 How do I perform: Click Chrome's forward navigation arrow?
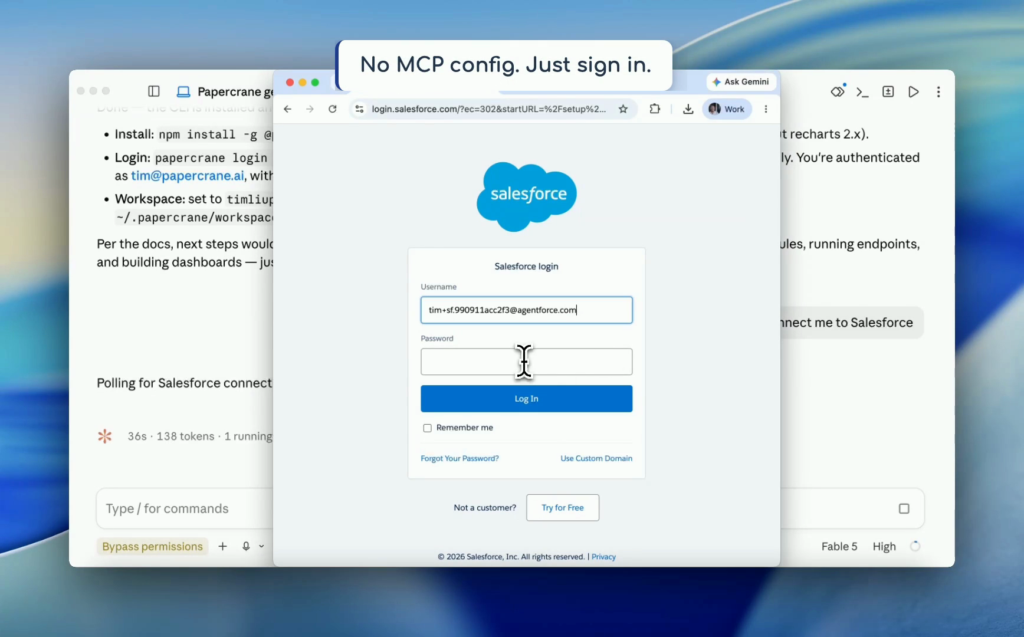click(x=310, y=109)
